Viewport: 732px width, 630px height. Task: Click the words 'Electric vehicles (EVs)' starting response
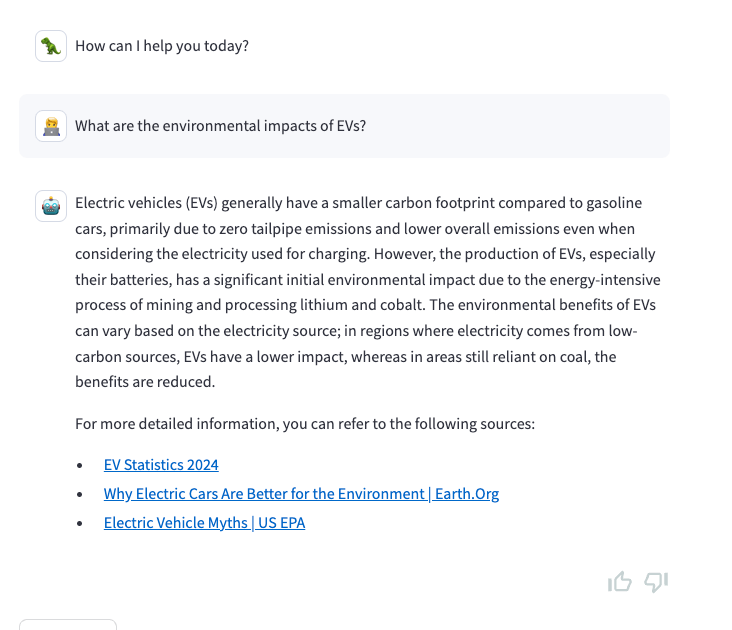146,203
